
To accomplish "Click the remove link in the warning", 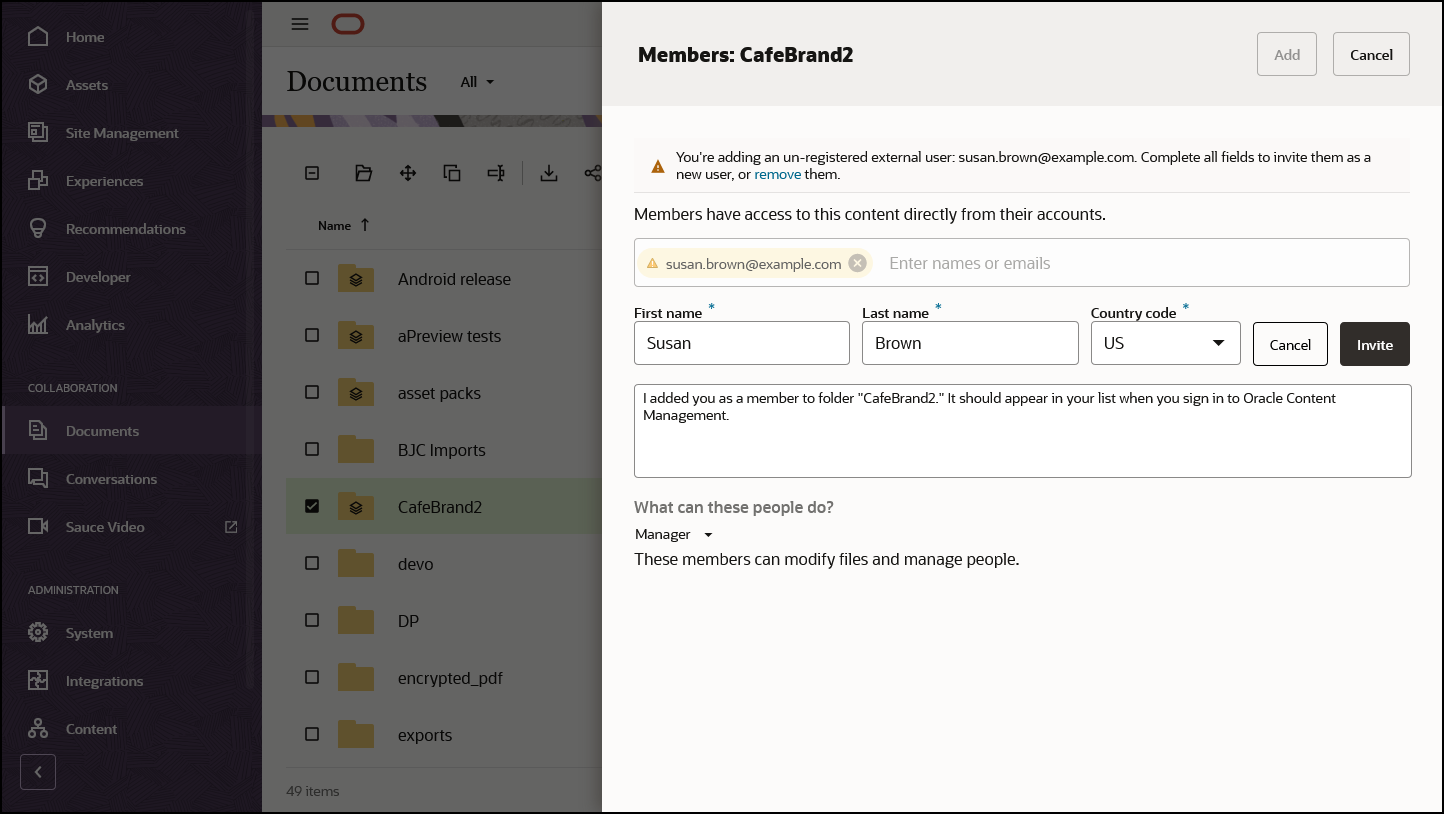I will coord(778,174).
